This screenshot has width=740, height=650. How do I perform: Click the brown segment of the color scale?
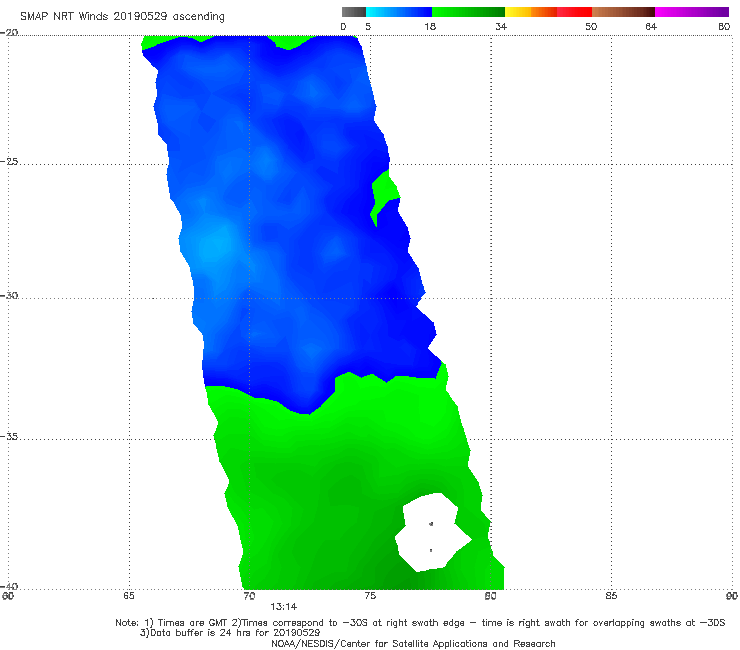pyautogui.click(x=623, y=12)
